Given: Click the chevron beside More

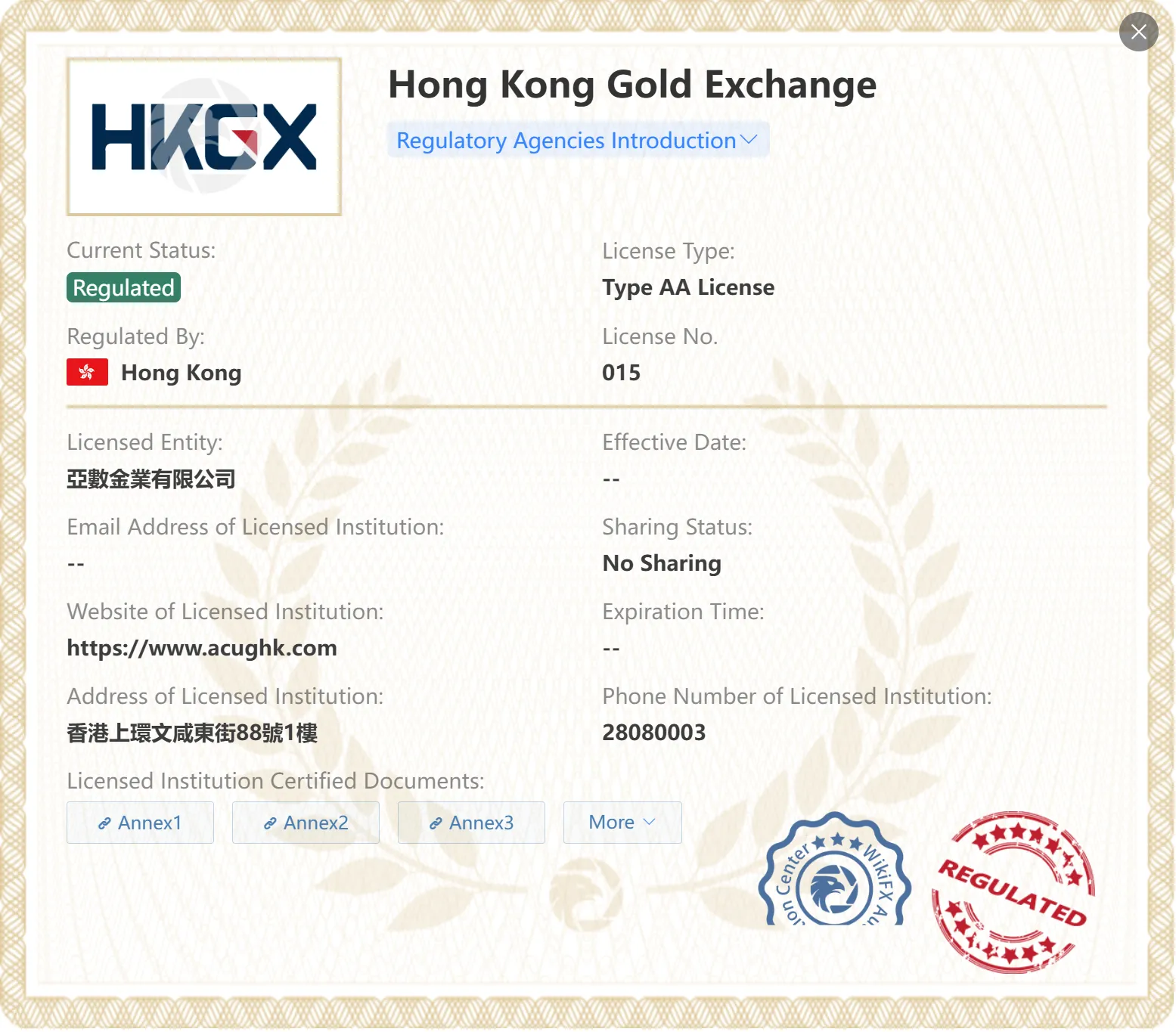Looking at the screenshot, I should point(649,823).
